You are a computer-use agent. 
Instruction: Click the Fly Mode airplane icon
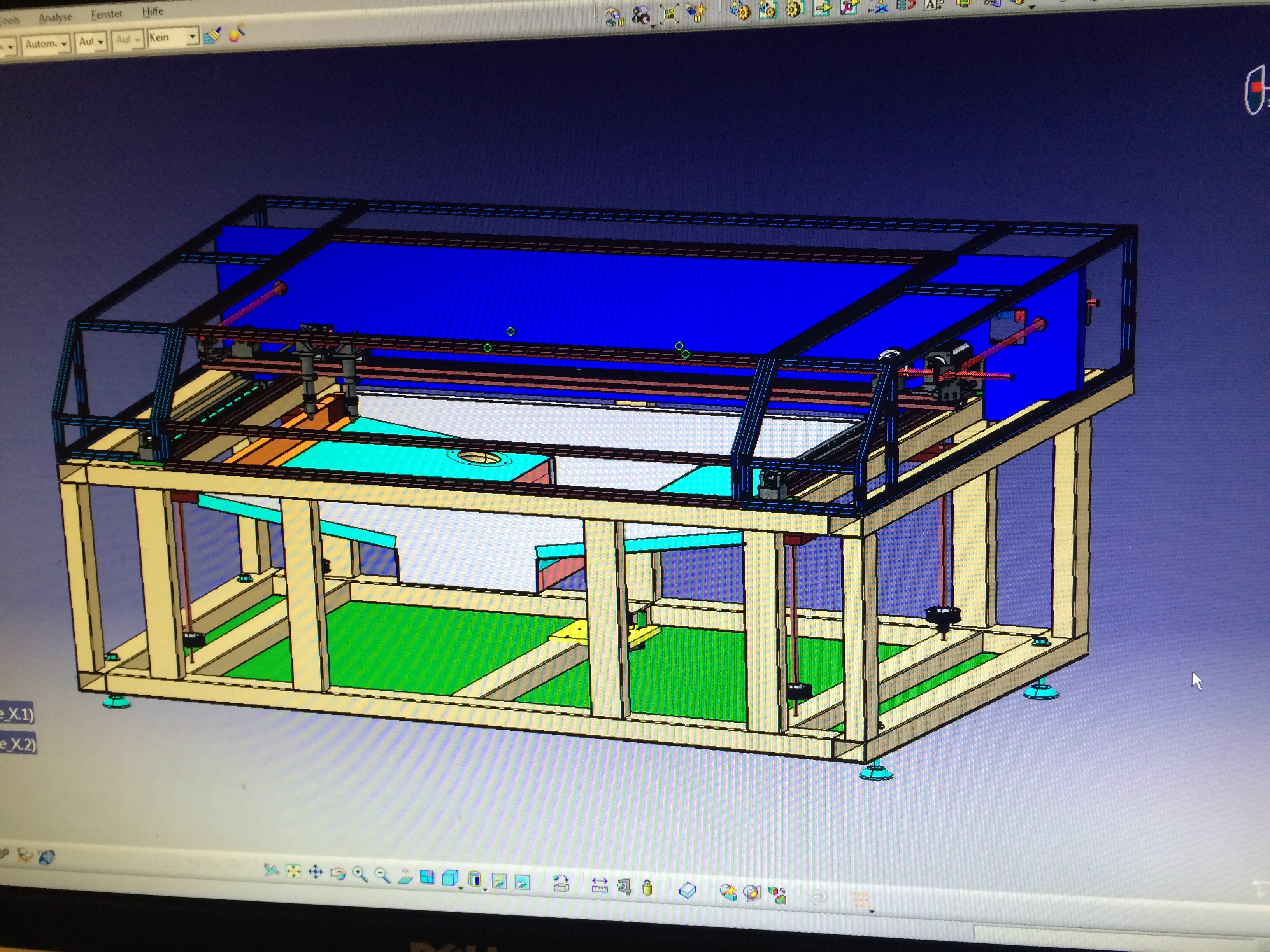(272, 870)
